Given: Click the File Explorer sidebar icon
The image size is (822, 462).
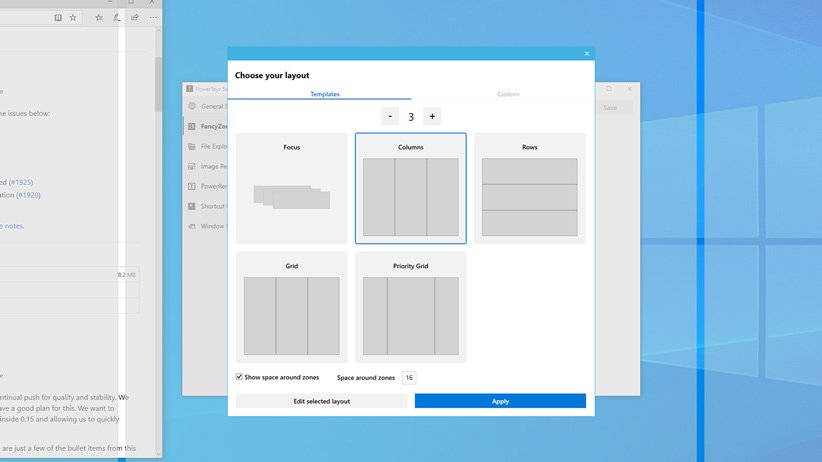Looking at the screenshot, I should 191,146.
